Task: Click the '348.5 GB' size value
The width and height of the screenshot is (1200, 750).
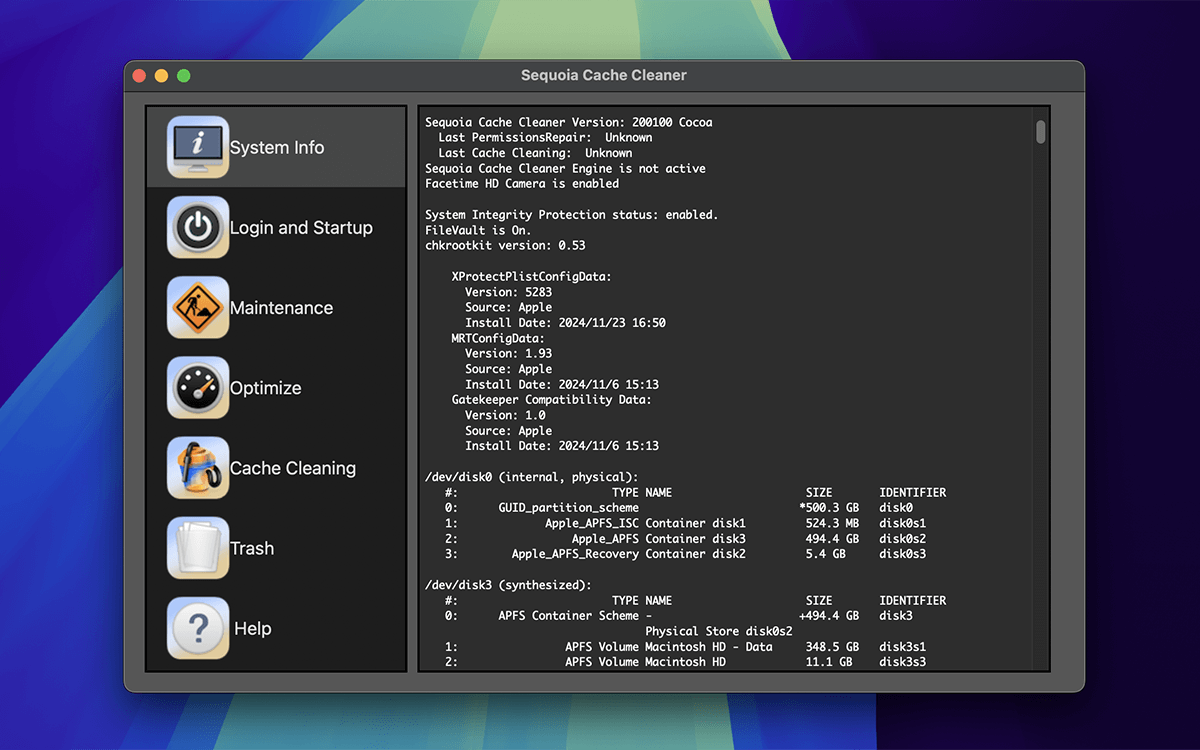Action: 832,647
